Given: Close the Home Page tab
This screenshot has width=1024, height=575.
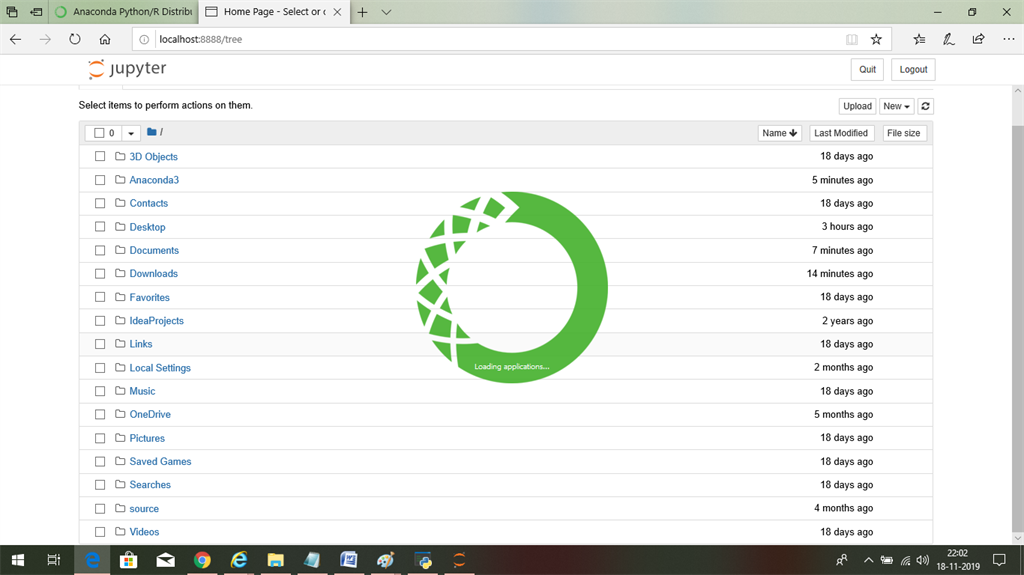Looking at the screenshot, I should click(337, 12).
